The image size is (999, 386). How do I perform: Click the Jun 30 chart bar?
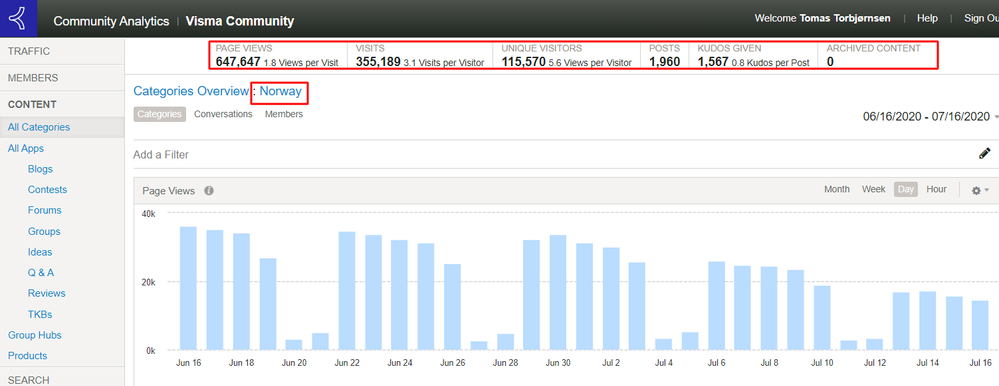(558, 292)
